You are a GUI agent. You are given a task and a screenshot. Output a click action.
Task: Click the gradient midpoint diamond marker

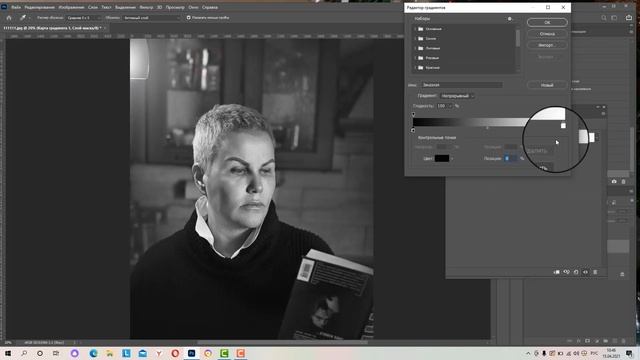coord(487,128)
